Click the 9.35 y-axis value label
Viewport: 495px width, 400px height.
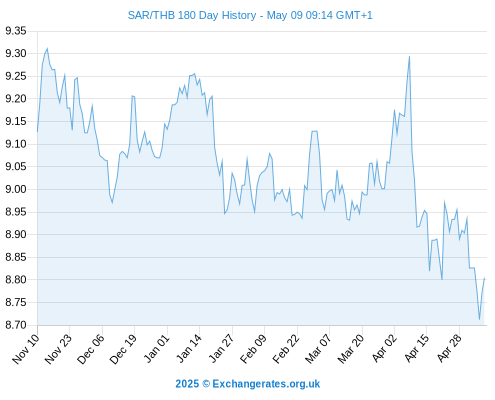(x=16, y=31)
